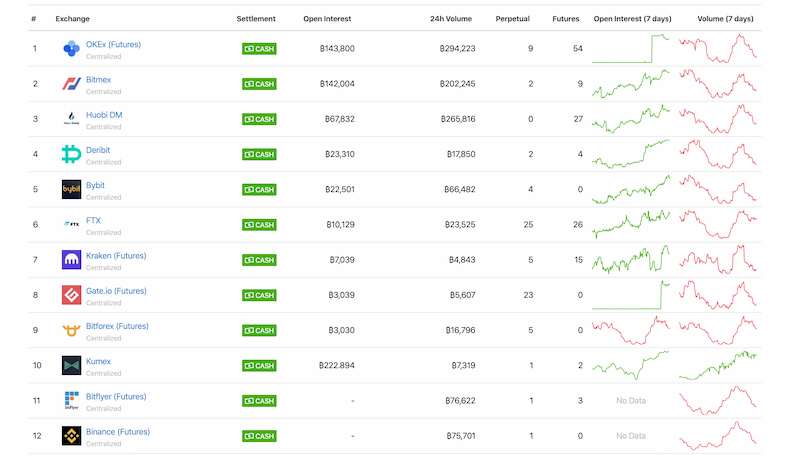Click the No Data cell for Binance
Image resolution: width=800 pixels, height=456 pixels.
pyautogui.click(x=631, y=436)
